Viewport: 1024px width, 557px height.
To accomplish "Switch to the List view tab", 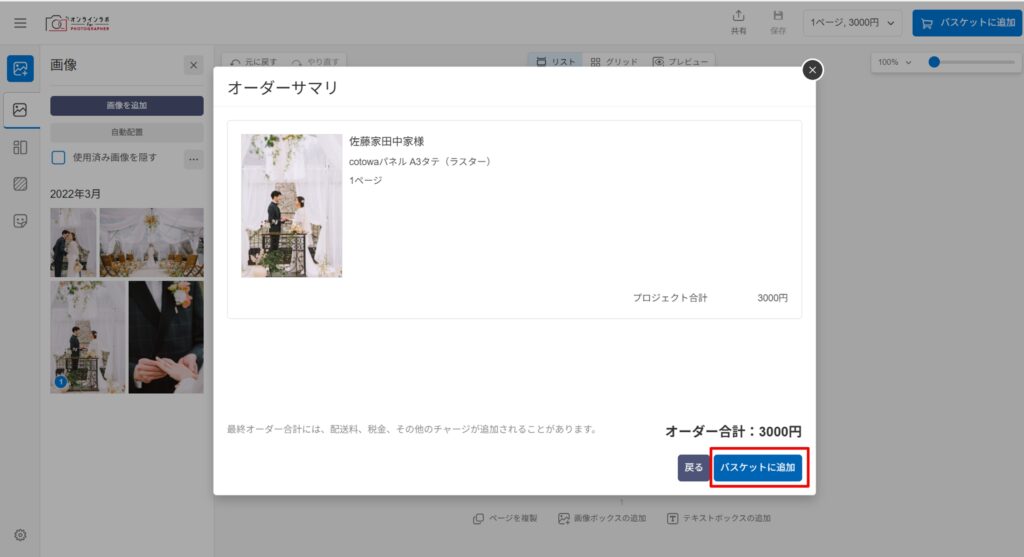I will pos(556,62).
